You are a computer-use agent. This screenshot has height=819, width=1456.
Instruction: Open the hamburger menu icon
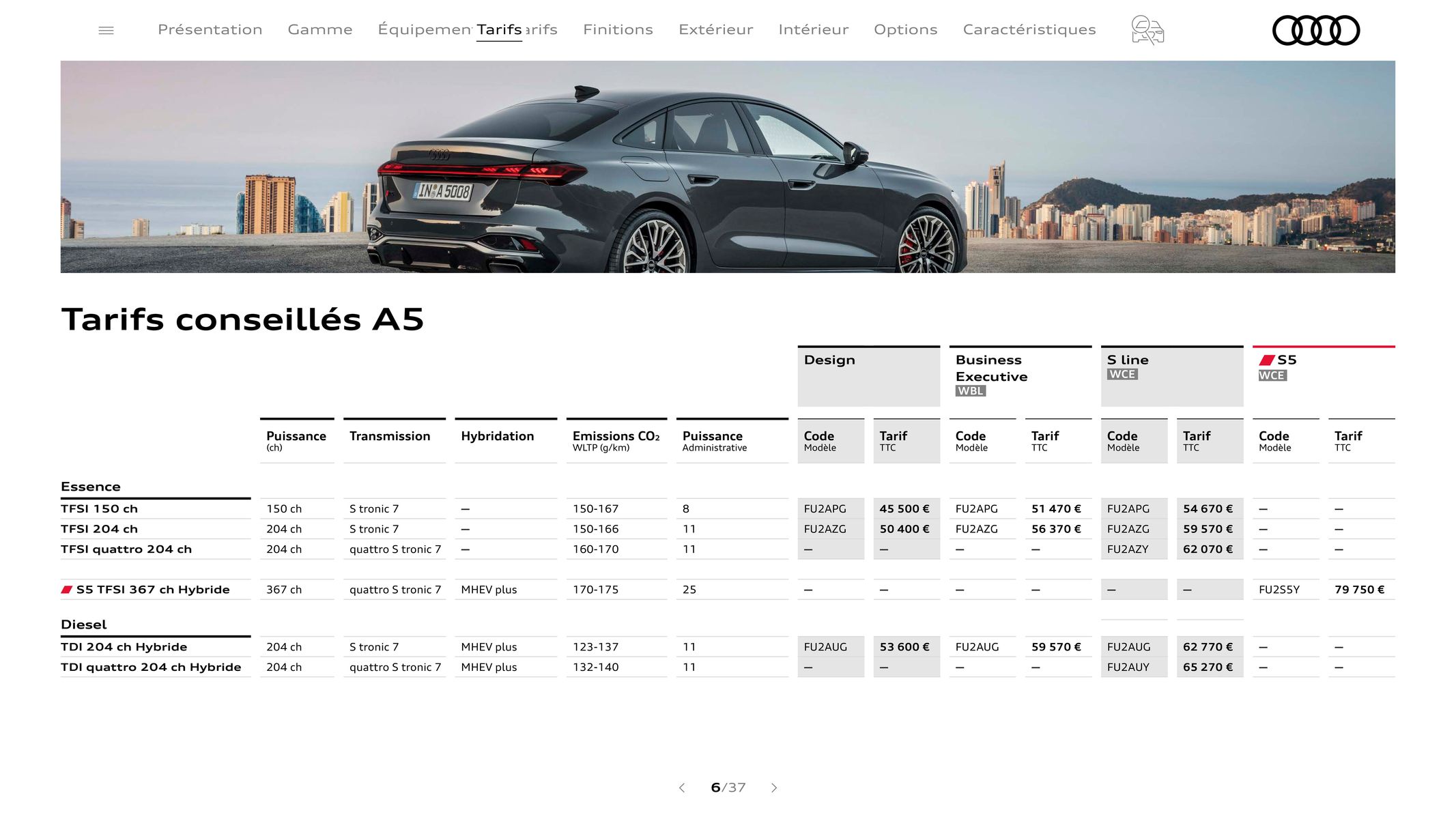pos(106,30)
